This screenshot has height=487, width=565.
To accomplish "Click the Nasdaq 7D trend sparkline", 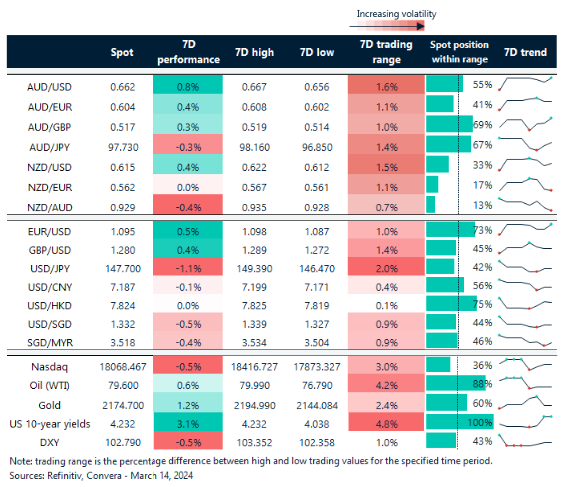I will point(525,364).
